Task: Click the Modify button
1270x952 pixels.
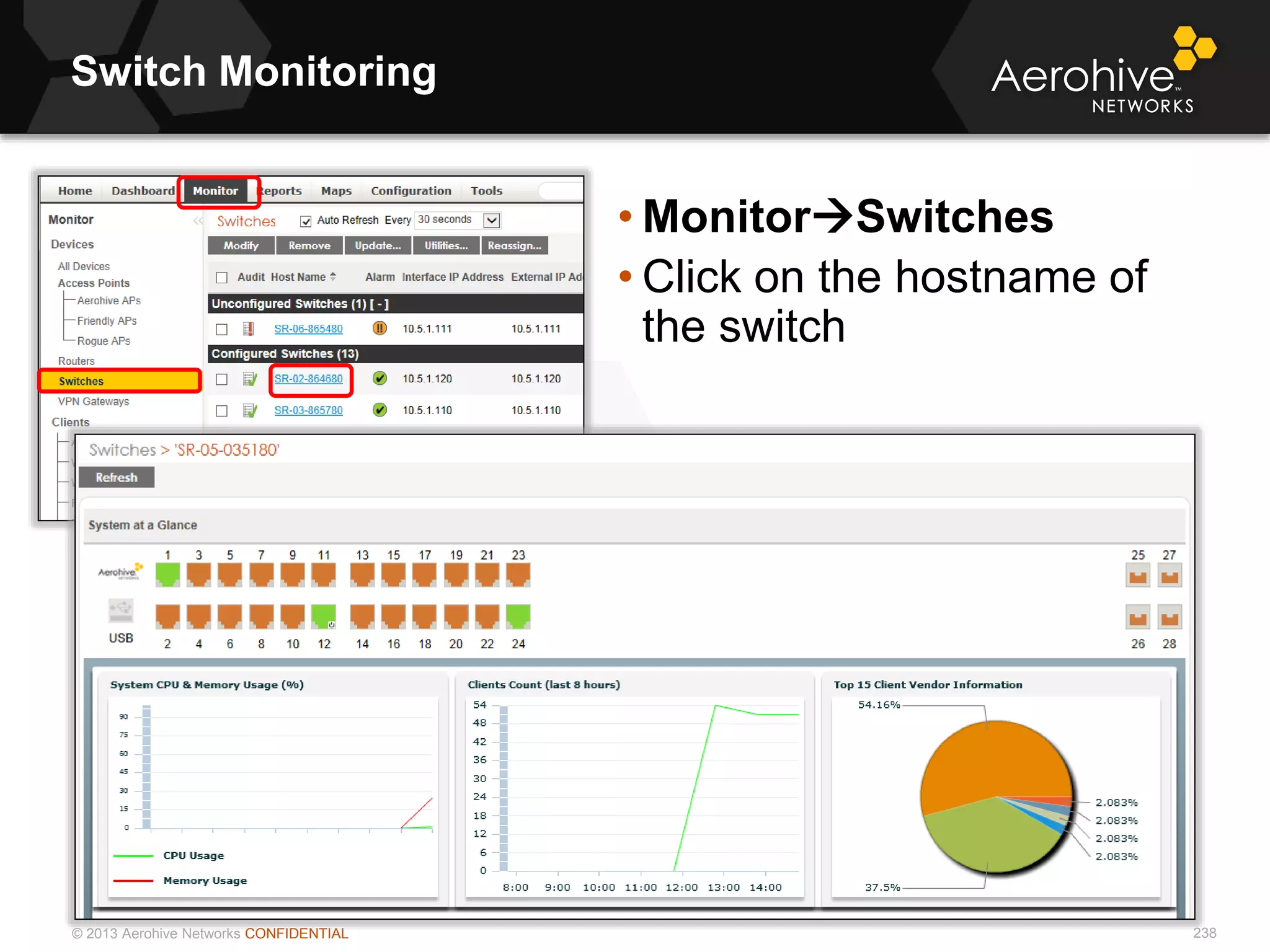Action: [241, 245]
